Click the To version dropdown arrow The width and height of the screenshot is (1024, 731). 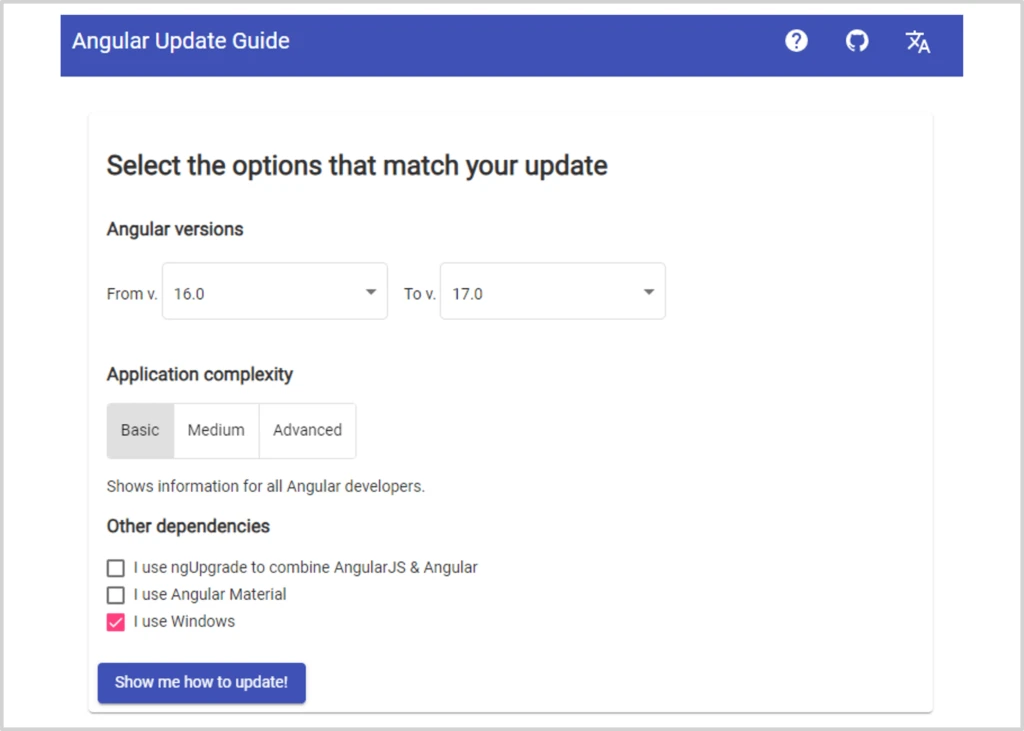click(x=649, y=292)
